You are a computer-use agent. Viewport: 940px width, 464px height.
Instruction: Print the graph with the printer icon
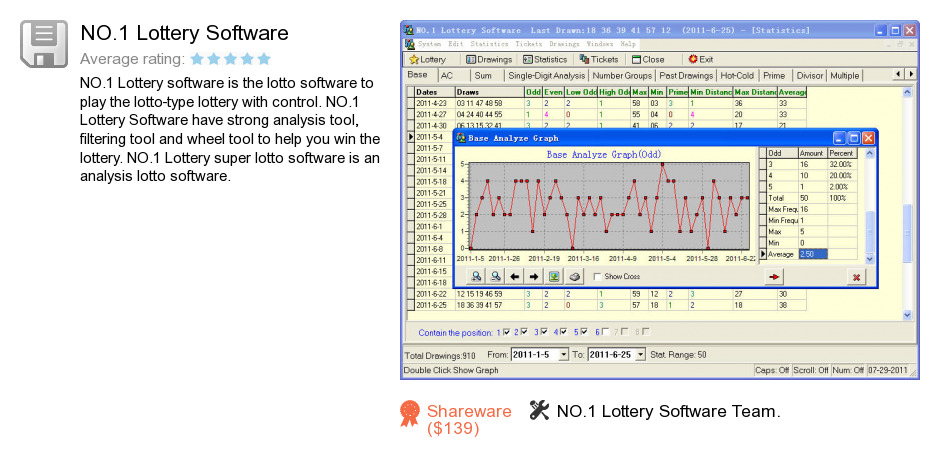tap(574, 276)
